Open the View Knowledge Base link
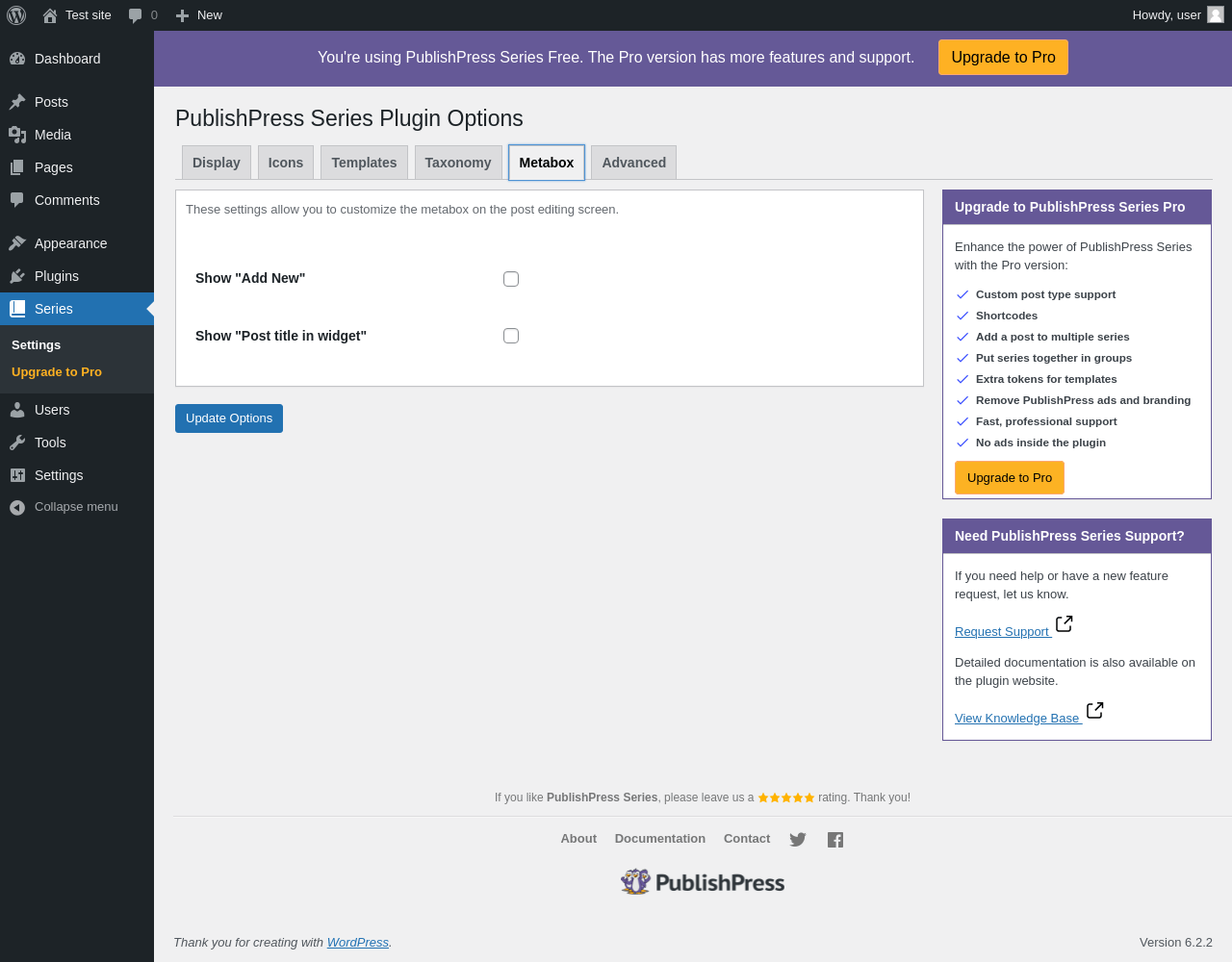 click(x=1017, y=719)
